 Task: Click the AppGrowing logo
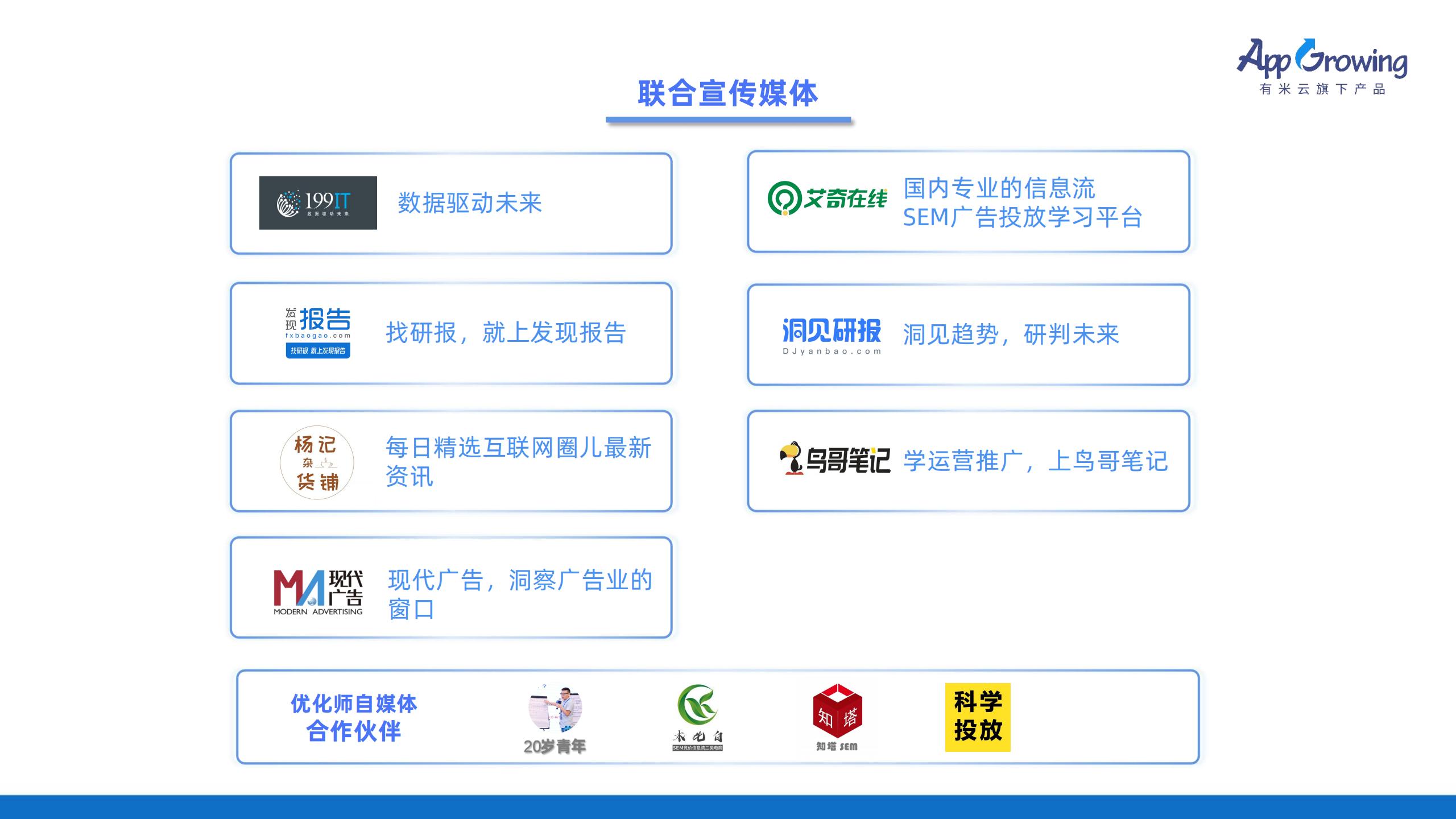(1322, 59)
